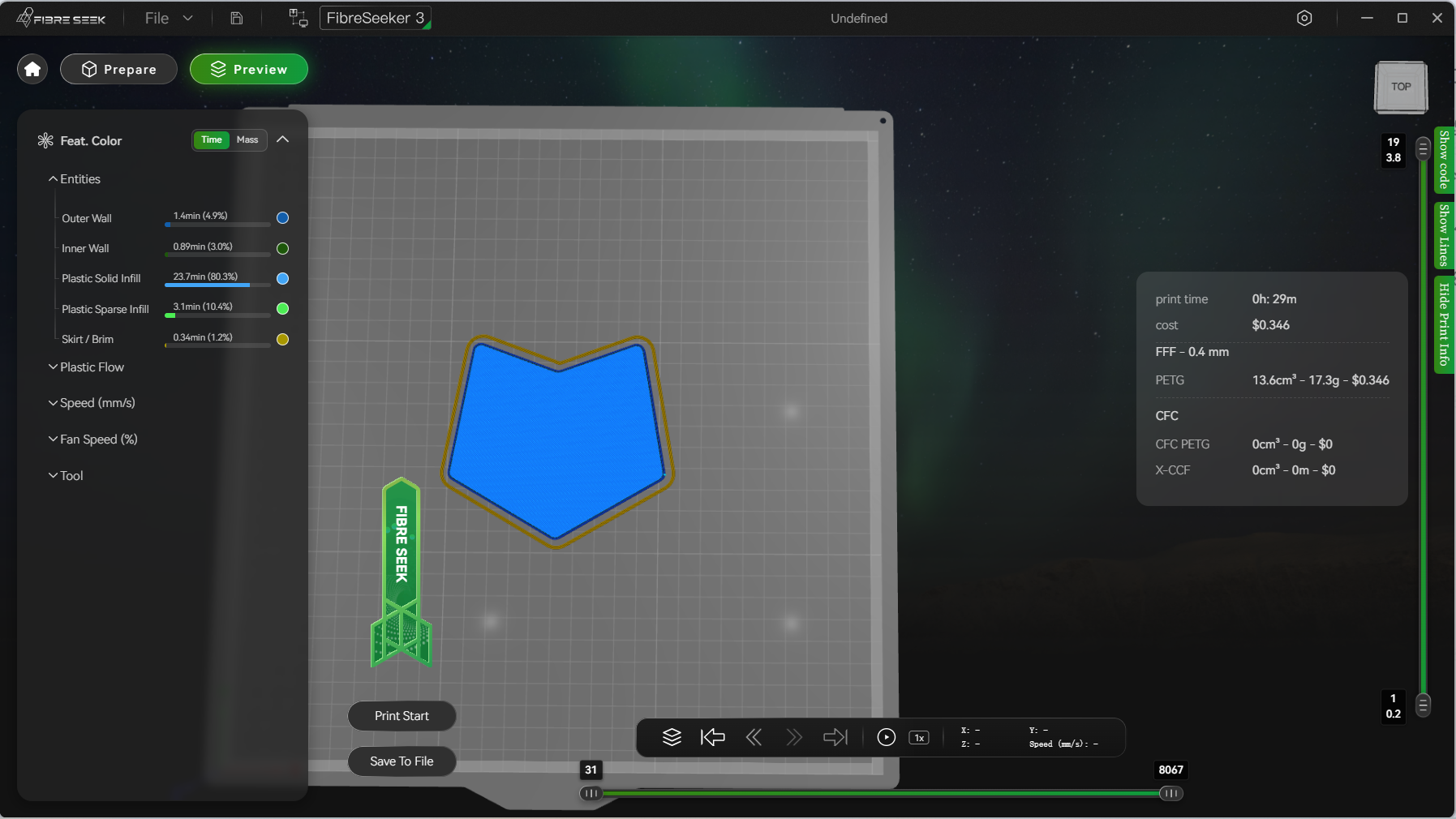Jump to the first step
This screenshot has width=1456, height=819.
[712, 737]
